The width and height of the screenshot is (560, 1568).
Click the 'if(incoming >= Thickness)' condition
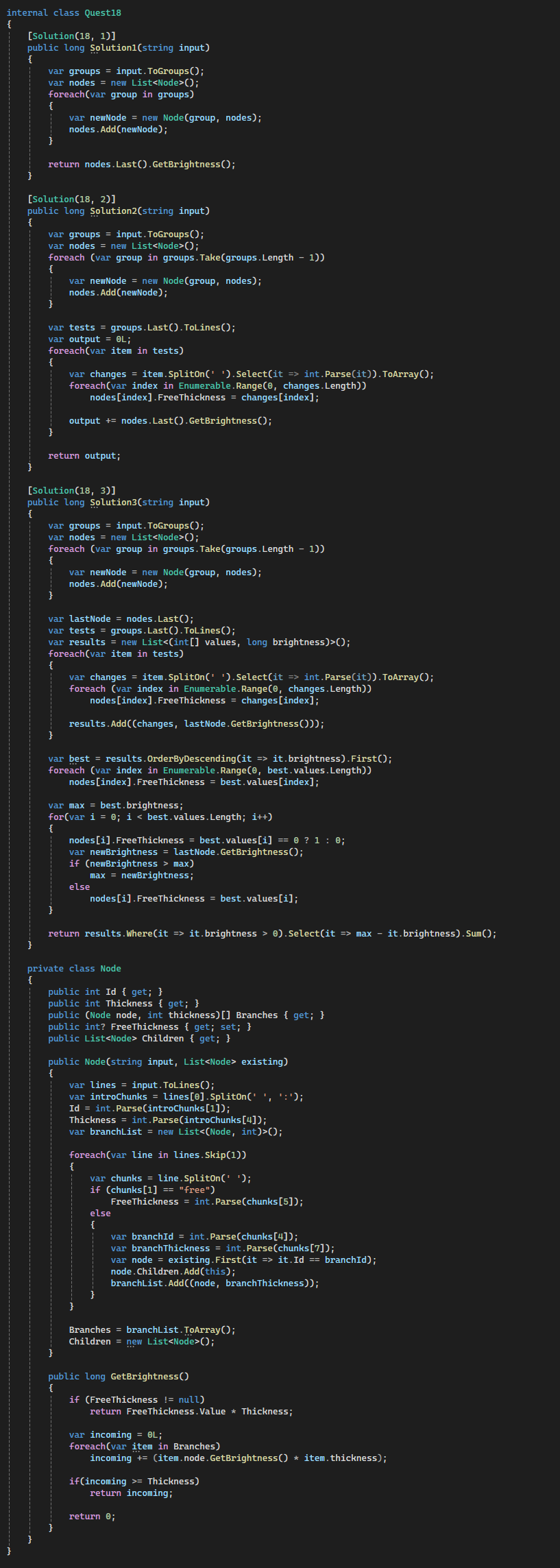pyautogui.click(x=134, y=1481)
